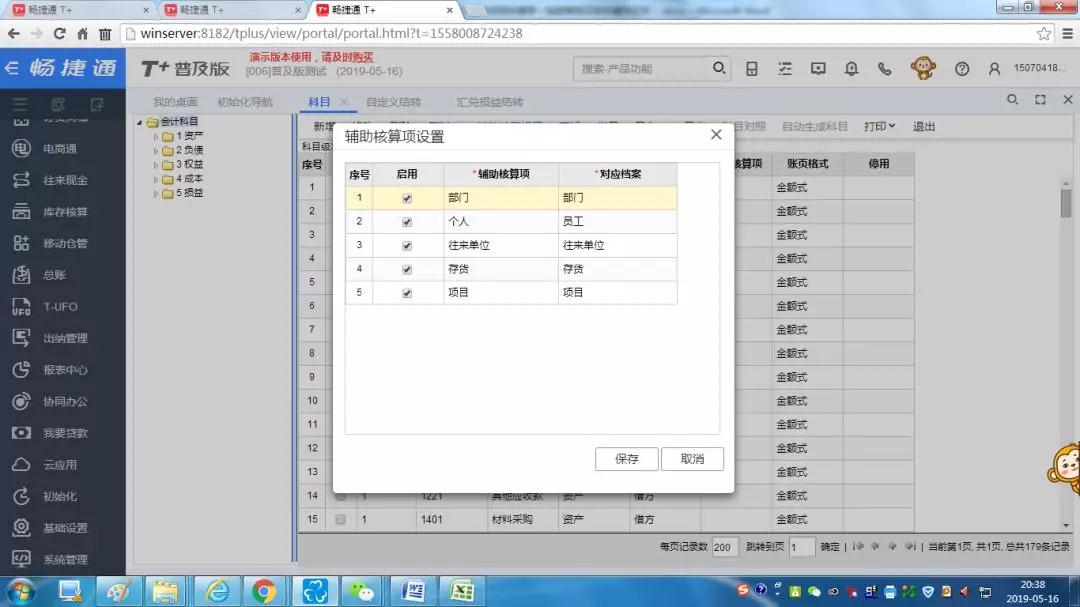Screen dimensions: 1080x607
Task: Click the 库存核算 inventory sidebar icon
Action: (x=22, y=212)
